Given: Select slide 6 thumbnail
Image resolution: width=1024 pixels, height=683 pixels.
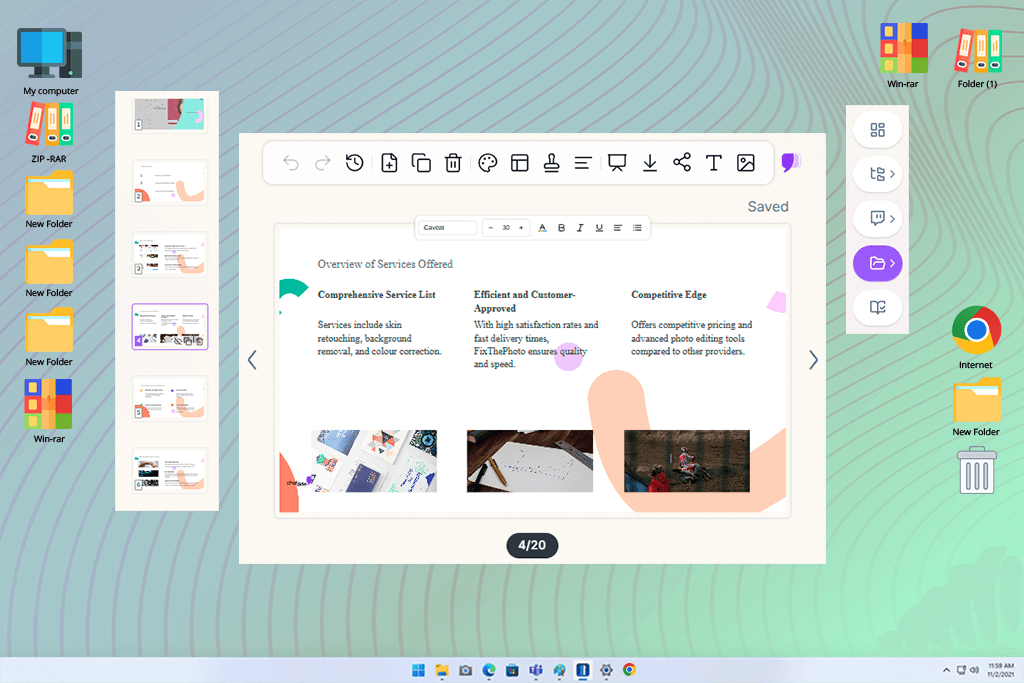Looking at the screenshot, I should [x=170, y=470].
